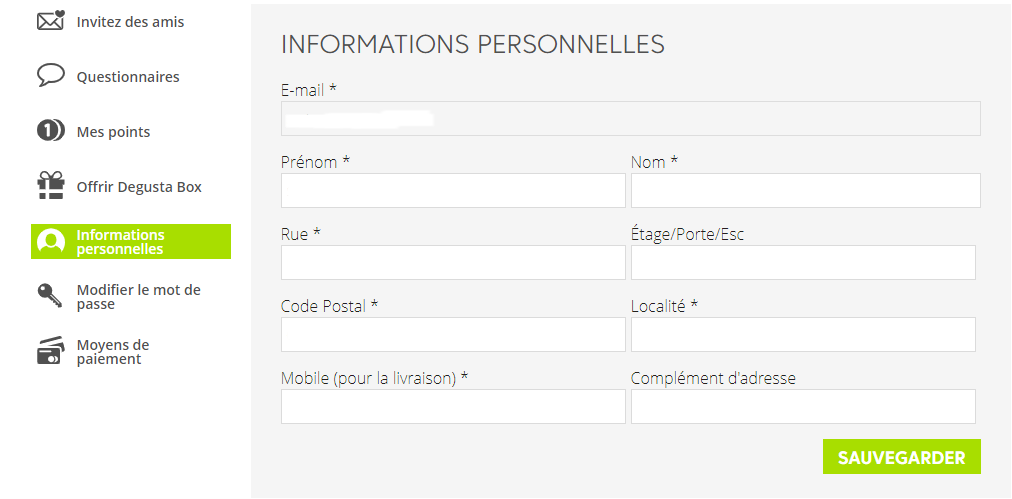Viewport: 1012px width, 499px height.
Task: Focus the Prénom input field
Action: point(453,191)
